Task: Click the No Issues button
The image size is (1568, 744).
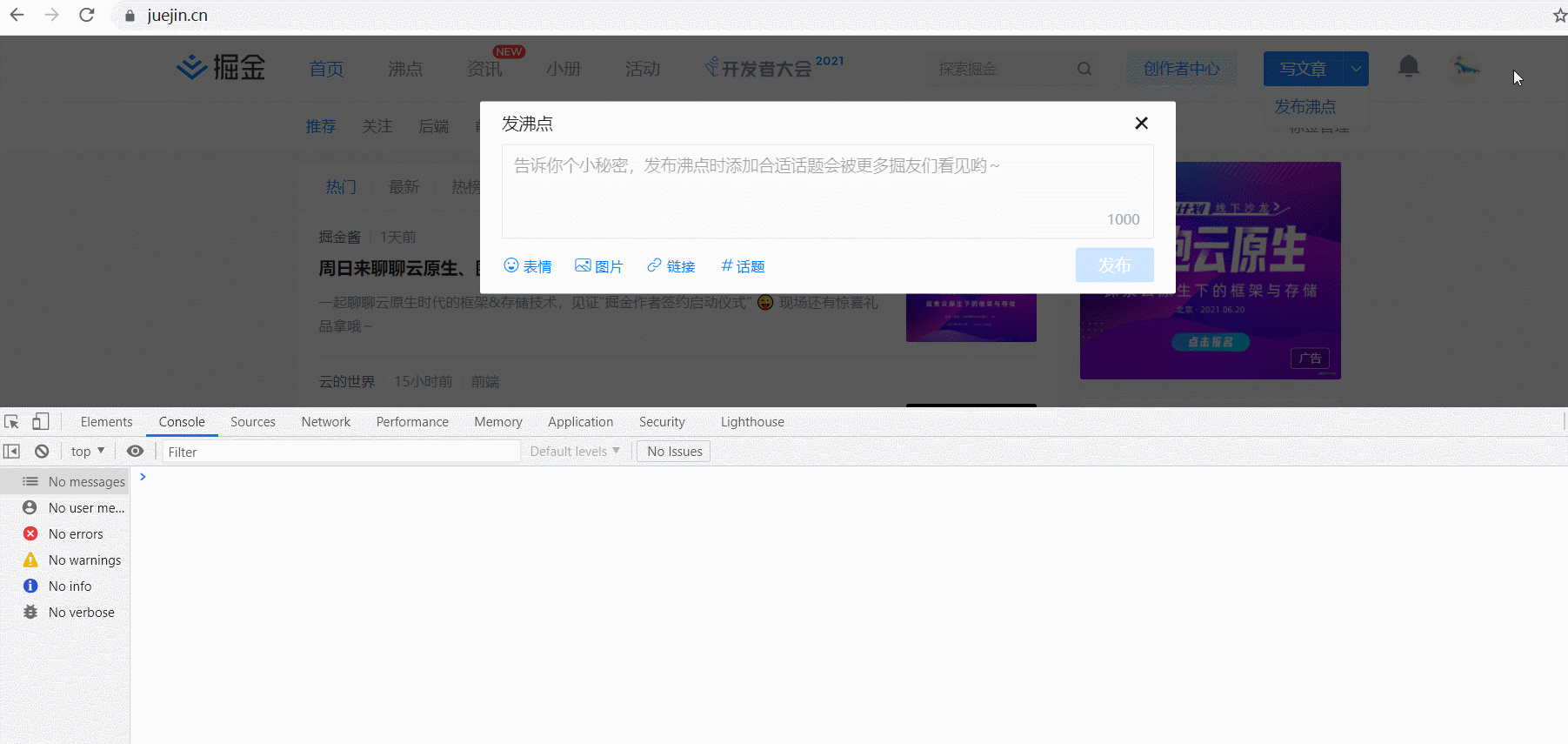Action: [674, 452]
